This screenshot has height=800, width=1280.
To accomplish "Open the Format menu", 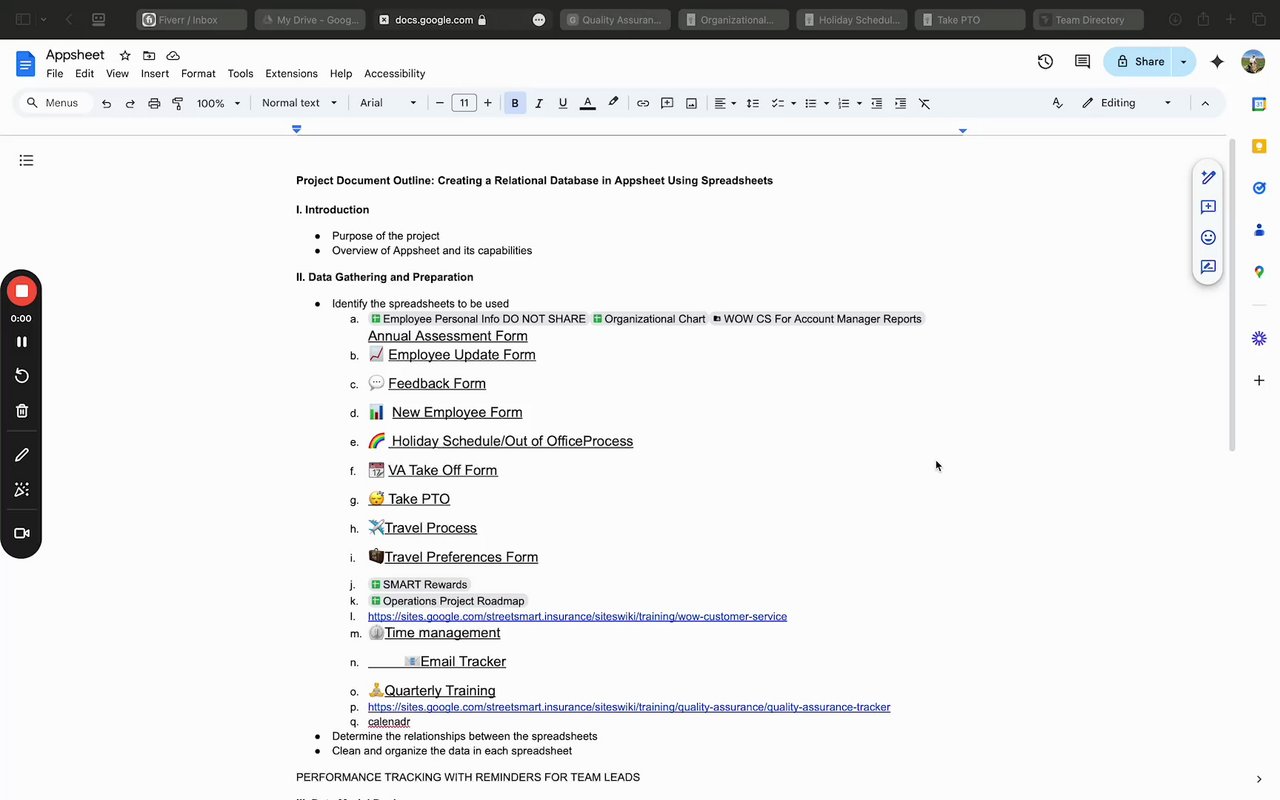I will 198,74.
